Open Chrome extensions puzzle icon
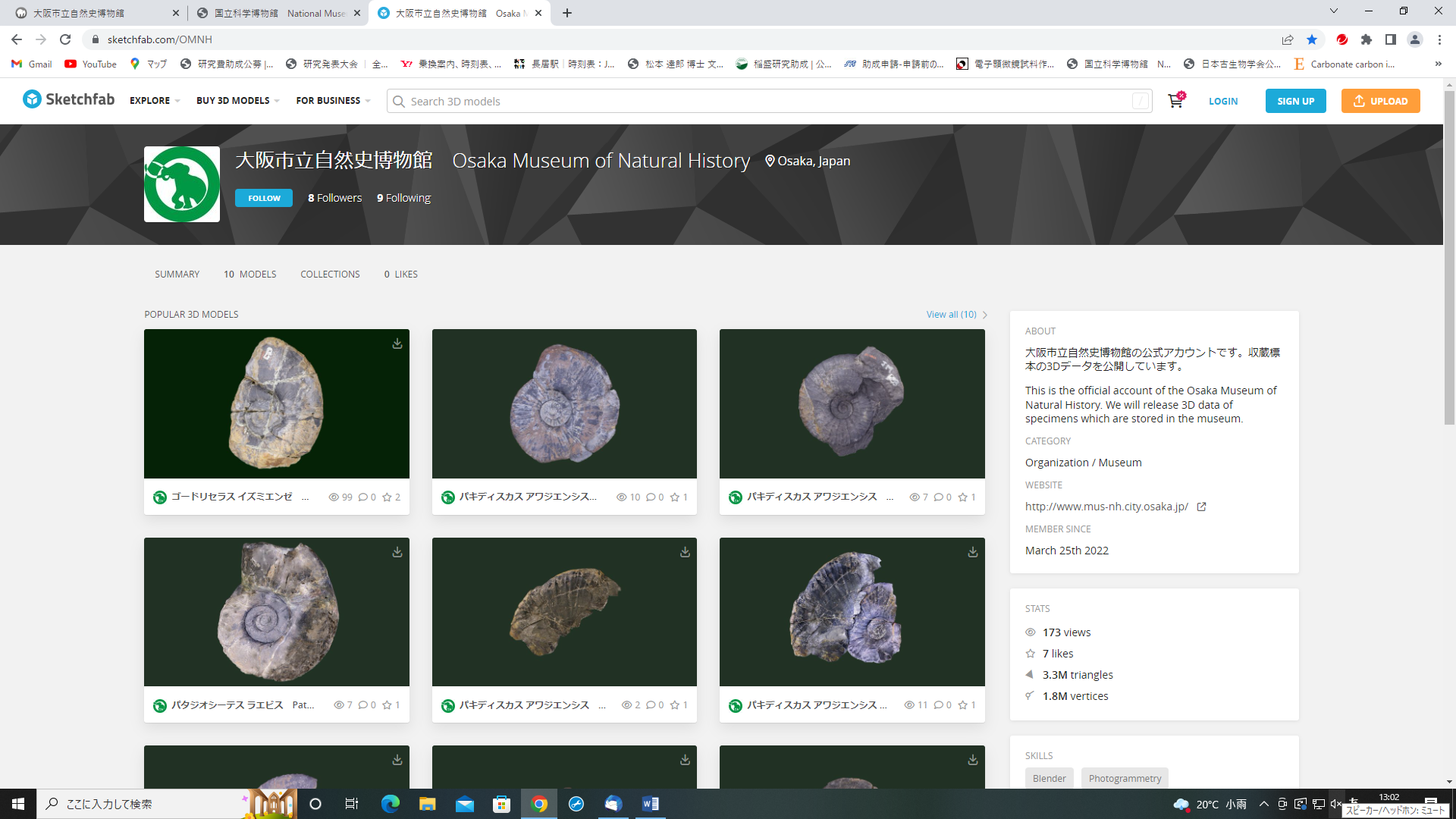 point(1367,39)
